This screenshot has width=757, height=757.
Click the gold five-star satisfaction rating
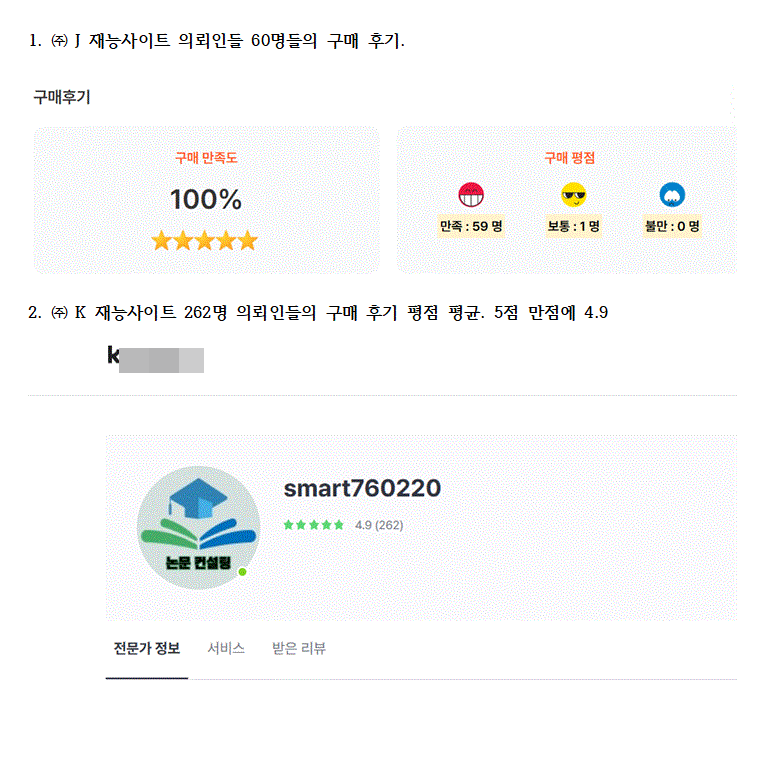205,240
